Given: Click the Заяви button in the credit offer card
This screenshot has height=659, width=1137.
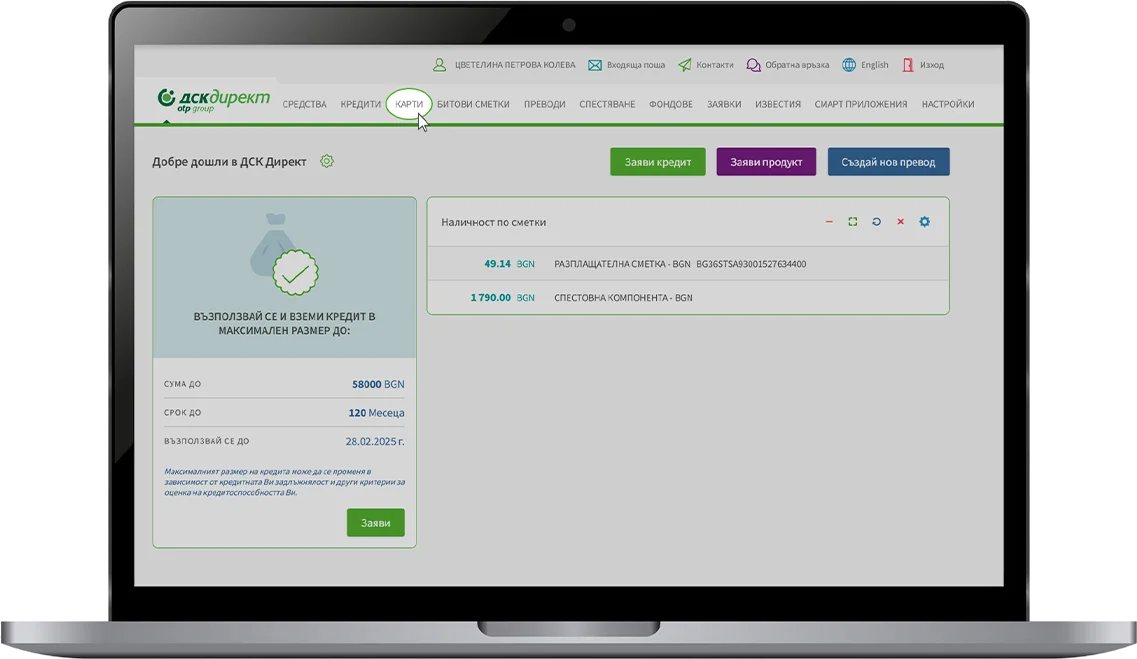Looking at the screenshot, I should pos(376,523).
